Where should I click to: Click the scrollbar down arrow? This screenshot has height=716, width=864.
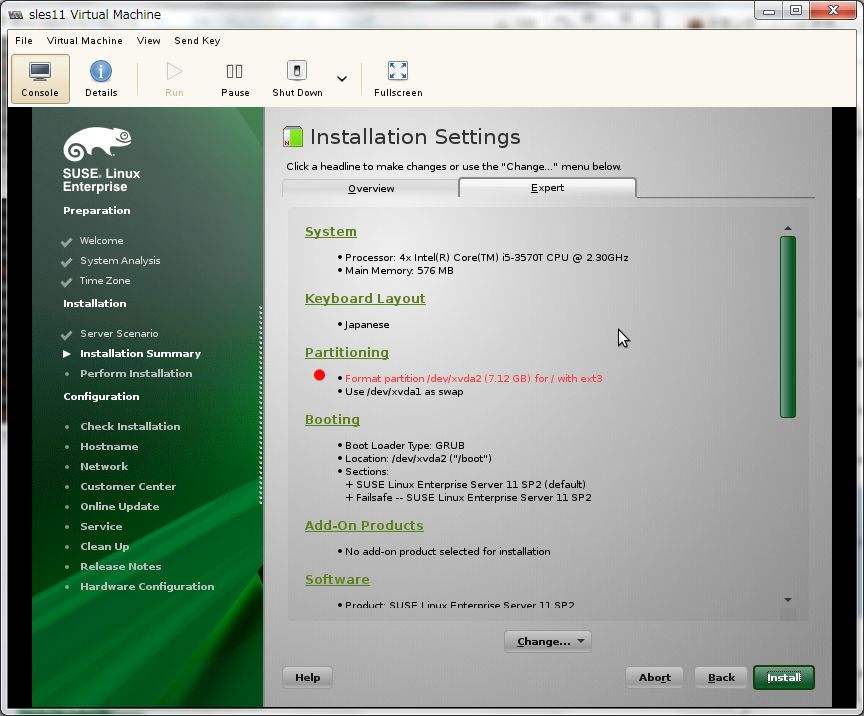pos(788,600)
